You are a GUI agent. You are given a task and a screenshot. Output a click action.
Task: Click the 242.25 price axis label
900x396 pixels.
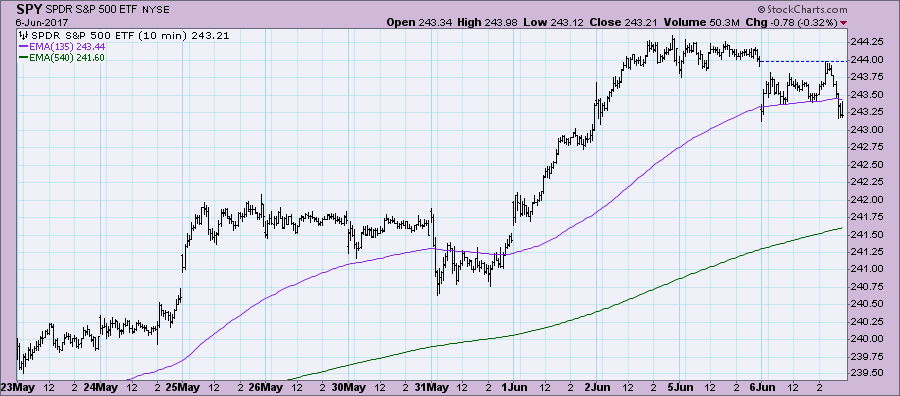(x=867, y=182)
